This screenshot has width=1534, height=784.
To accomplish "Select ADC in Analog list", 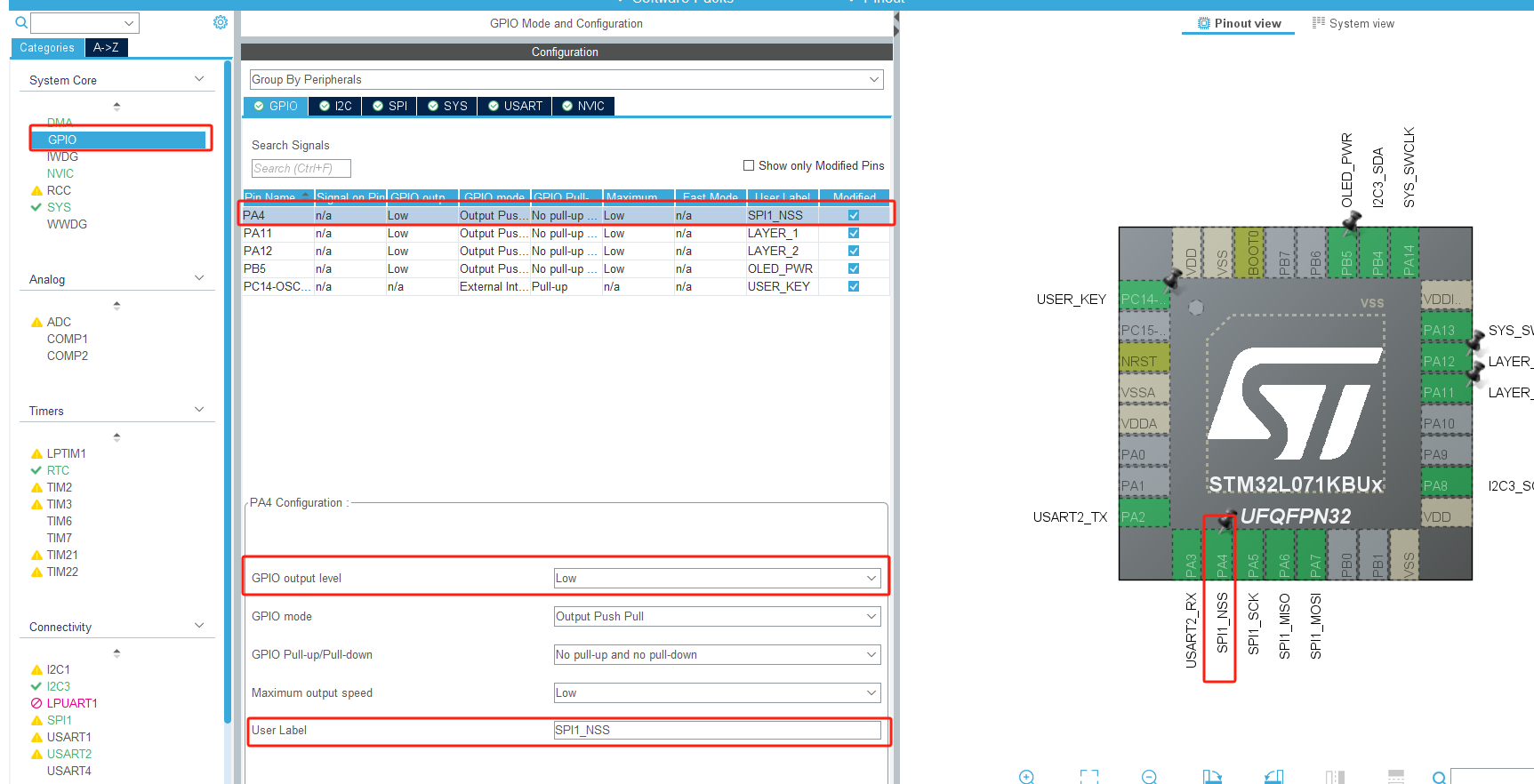I will click(59, 322).
